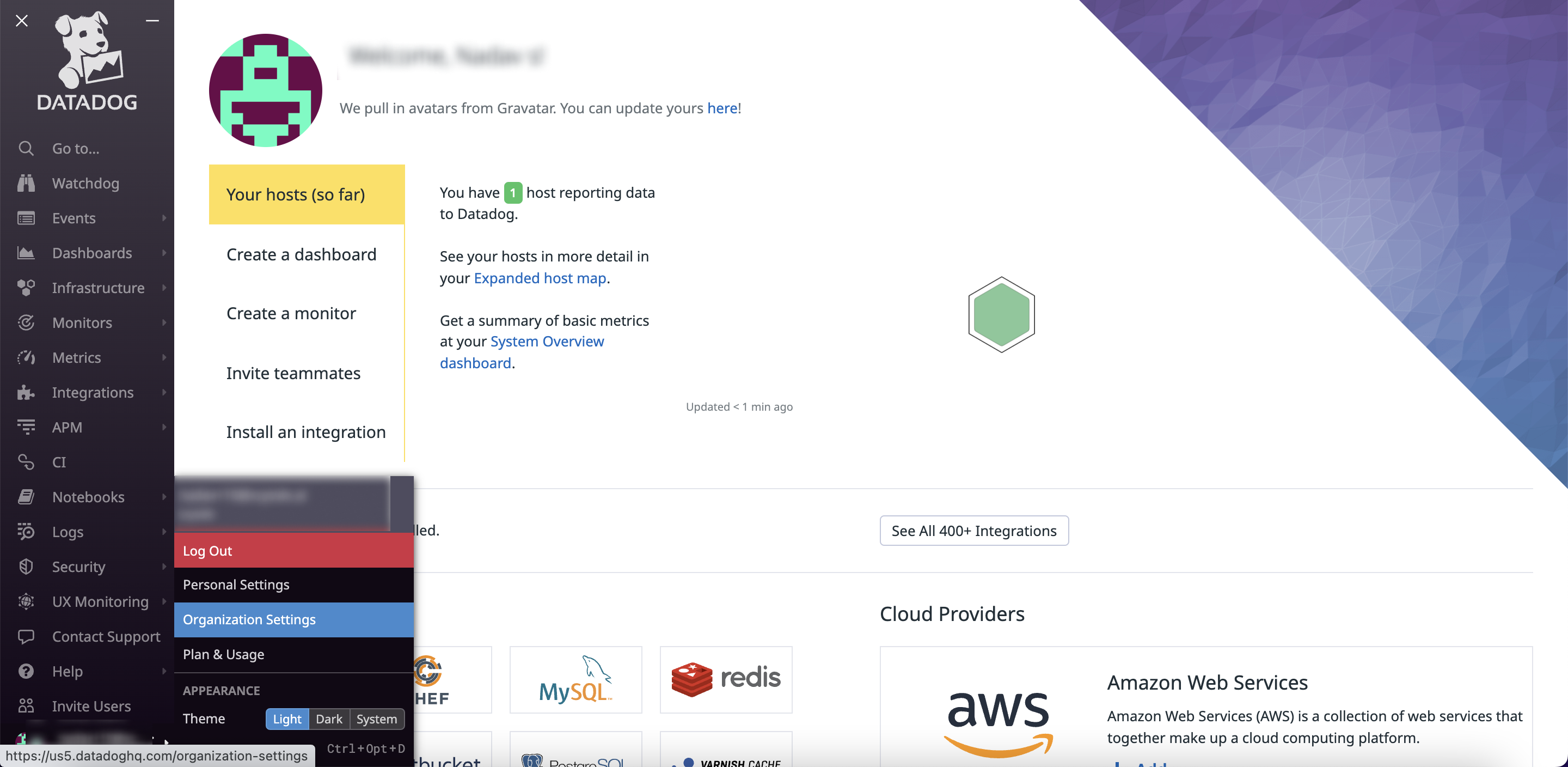Click the Notebooks book icon
1568x767 pixels.
[26, 496]
